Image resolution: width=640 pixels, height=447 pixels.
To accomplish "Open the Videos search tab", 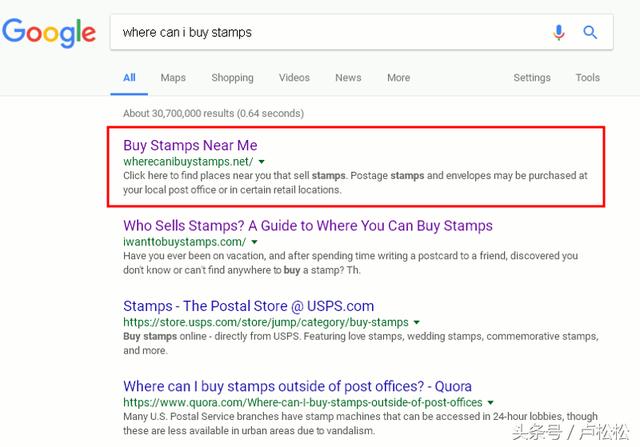I will pyautogui.click(x=294, y=78).
